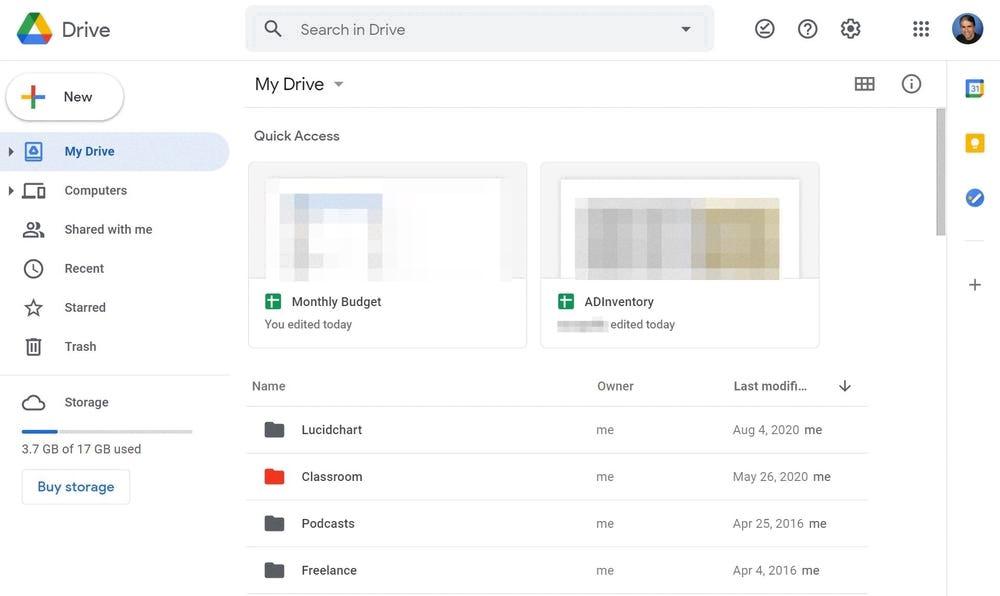1000x596 pixels.
Task: Click the May 26, 2020 date
Action: coord(770,477)
